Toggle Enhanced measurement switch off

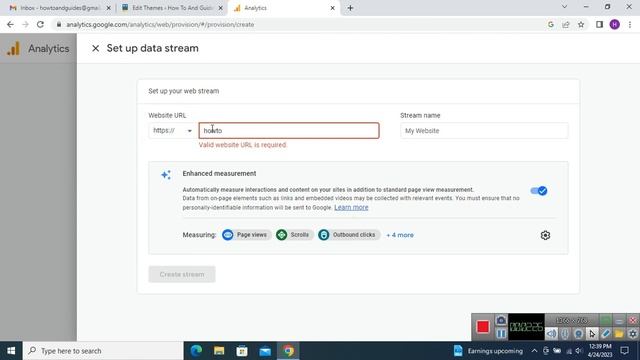[539, 191]
